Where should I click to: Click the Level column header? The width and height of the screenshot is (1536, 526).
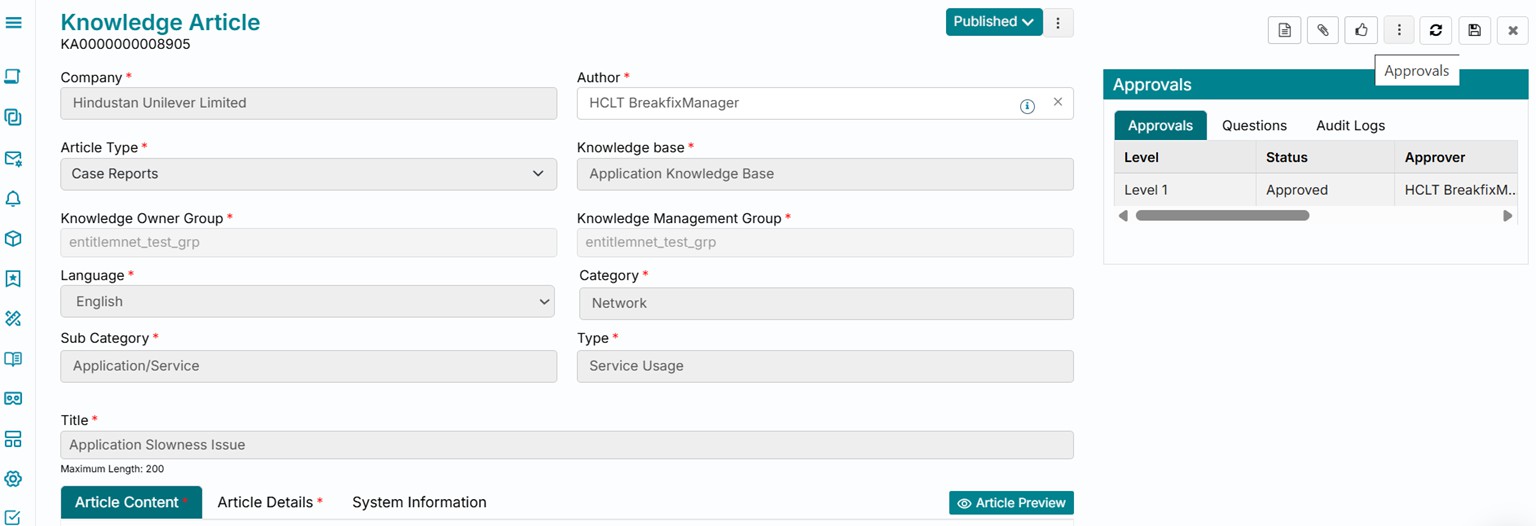coord(1185,157)
